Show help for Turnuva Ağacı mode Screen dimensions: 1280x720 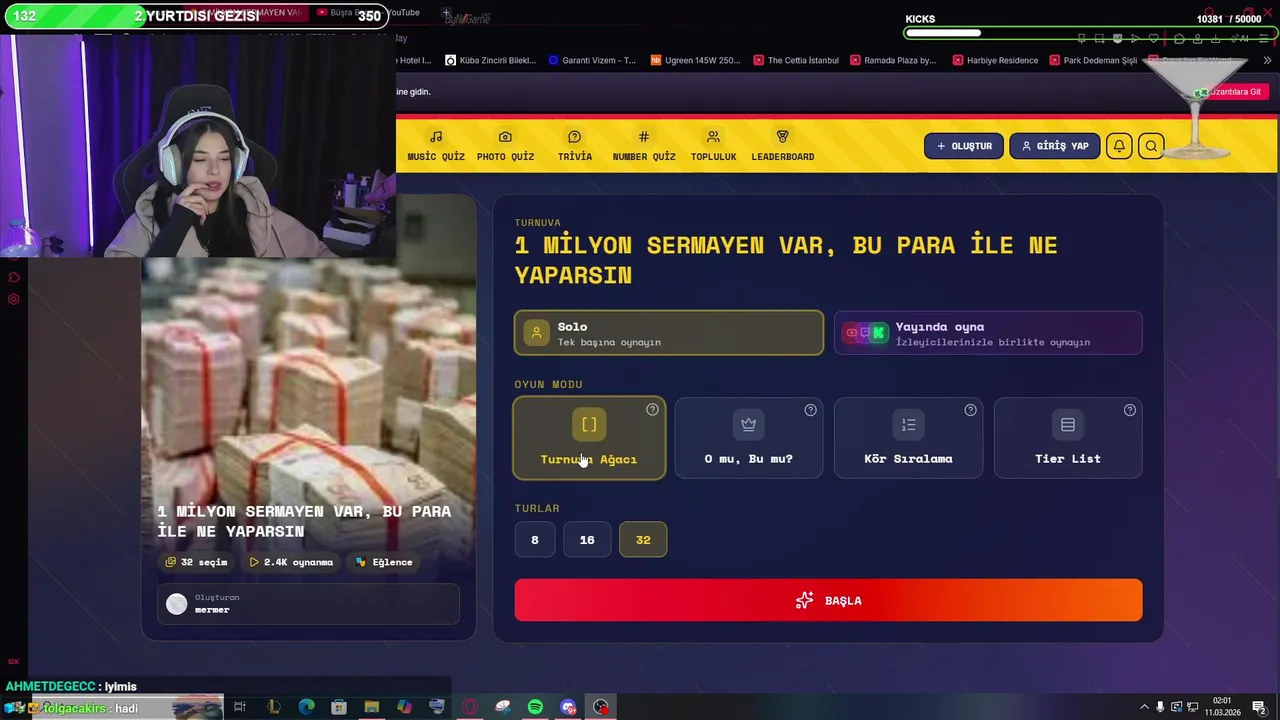click(x=652, y=410)
